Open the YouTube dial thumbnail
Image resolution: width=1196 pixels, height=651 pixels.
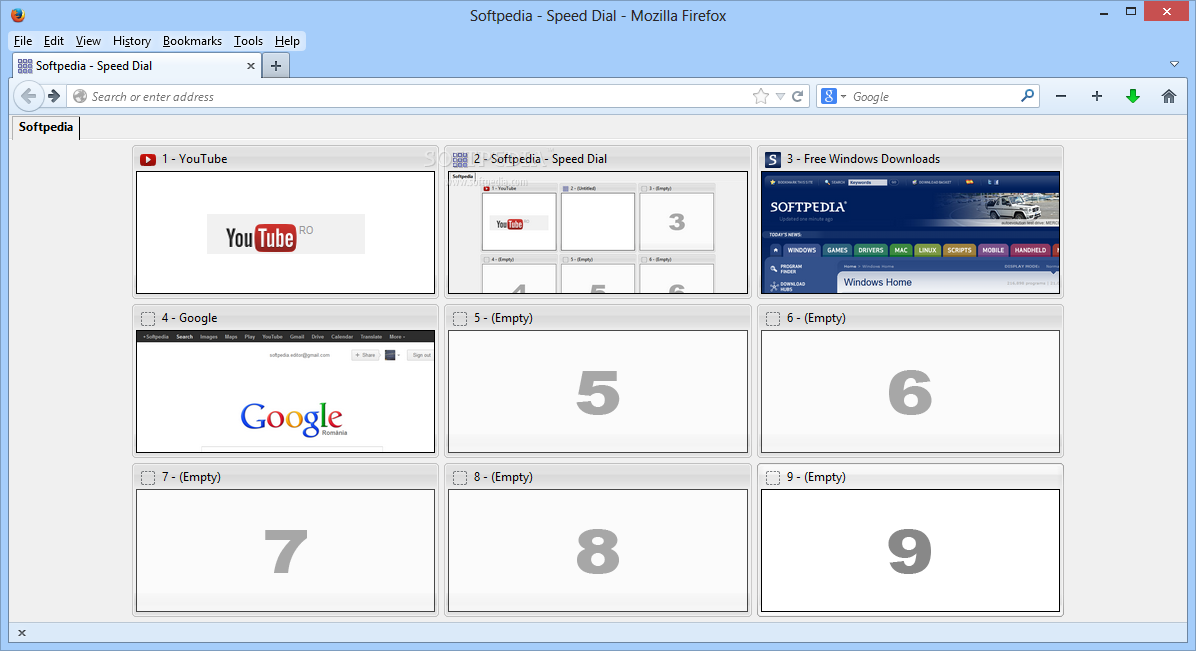tap(285, 232)
